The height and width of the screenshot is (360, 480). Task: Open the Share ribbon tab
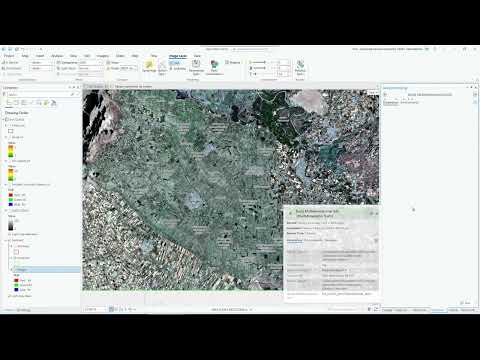point(120,56)
